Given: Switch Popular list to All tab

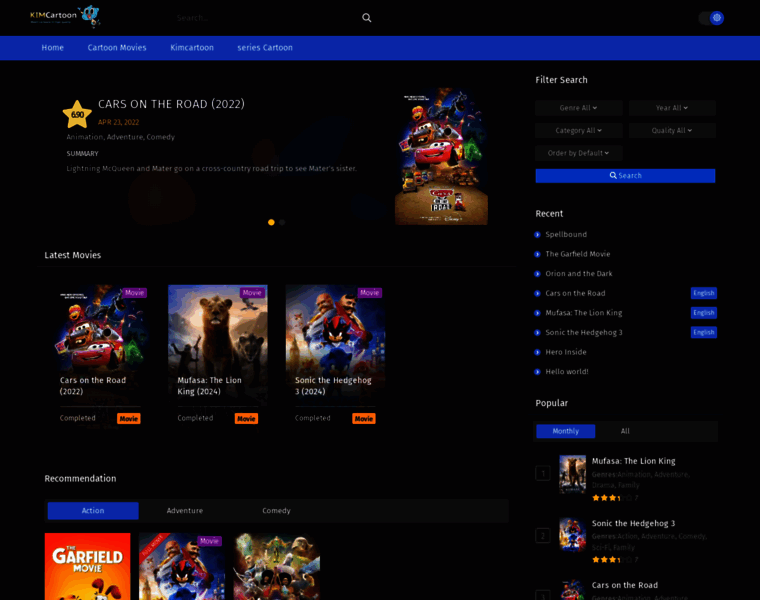Looking at the screenshot, I should 625,431.
